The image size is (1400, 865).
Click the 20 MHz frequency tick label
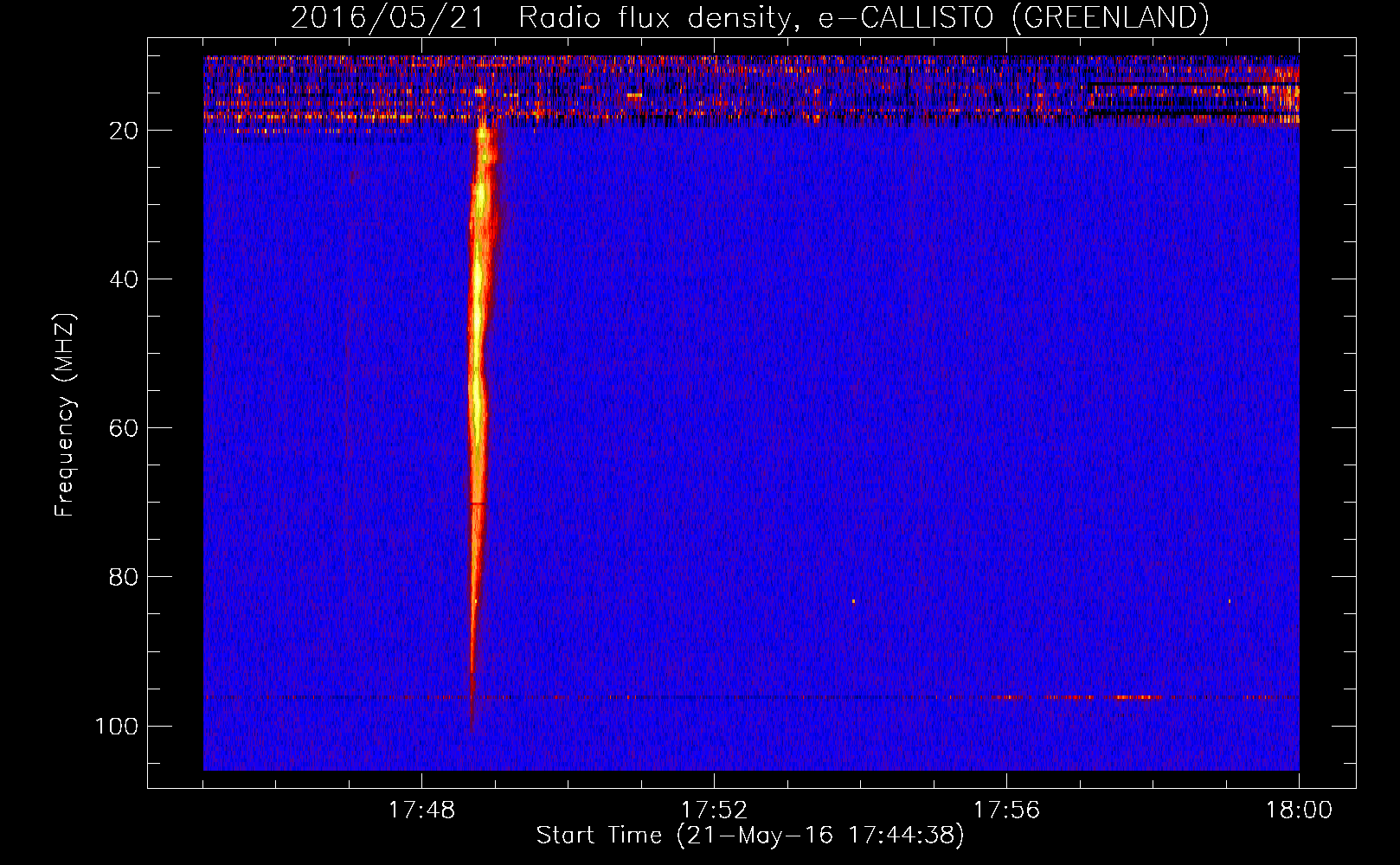click(124, 131)
